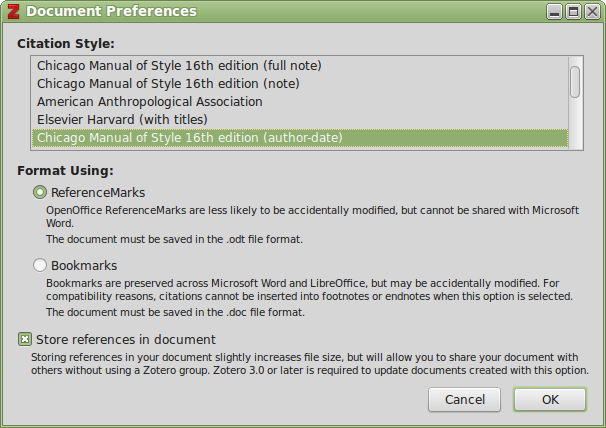Select American Anthropological Association style
This screenshot has width=606, height=428.
tap(300, 101)
